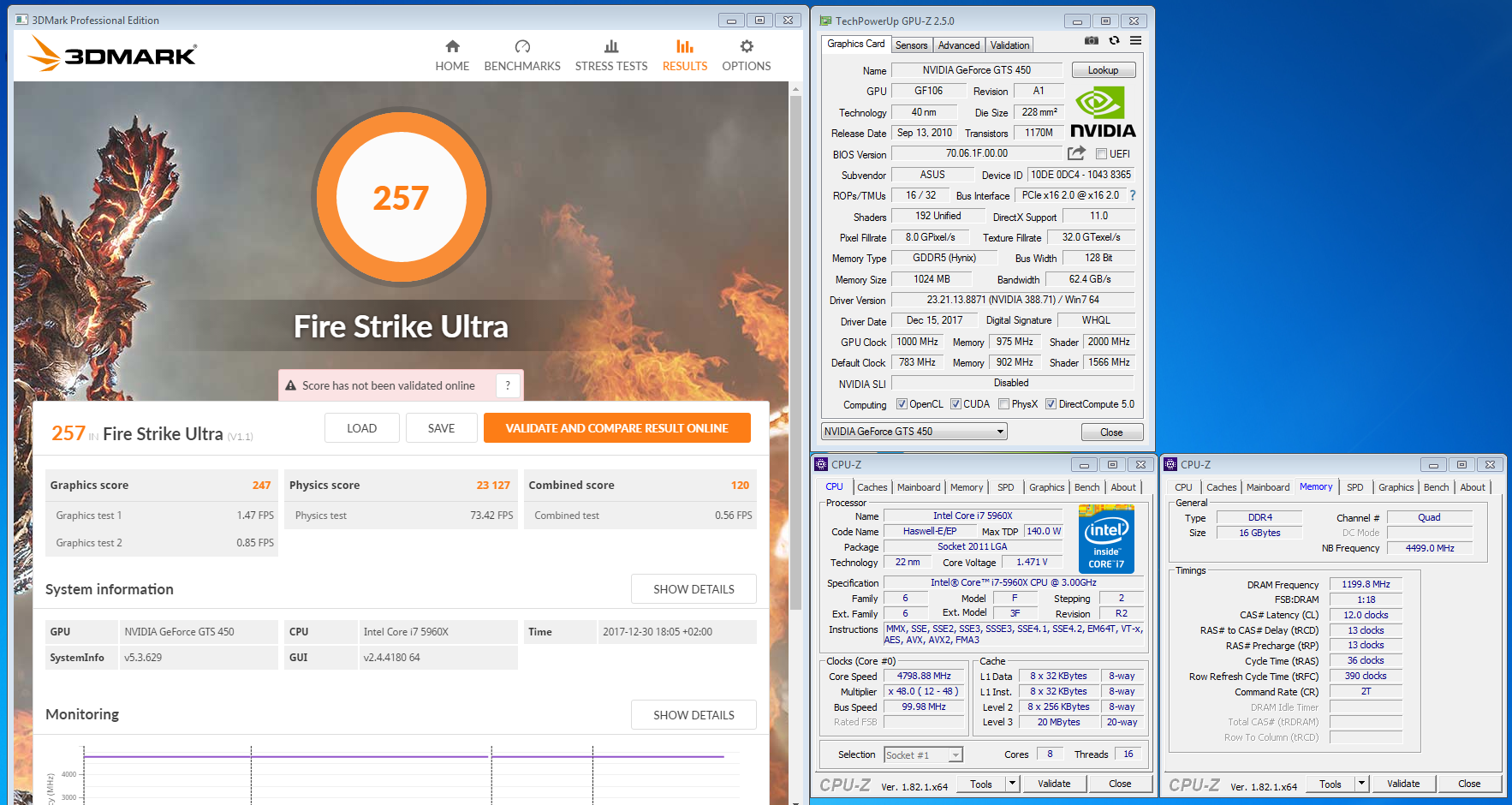Open BENCHMARKS in the 3DMark navigation
The height and width of the screenshot is (805, 1512).
[522, 56]
